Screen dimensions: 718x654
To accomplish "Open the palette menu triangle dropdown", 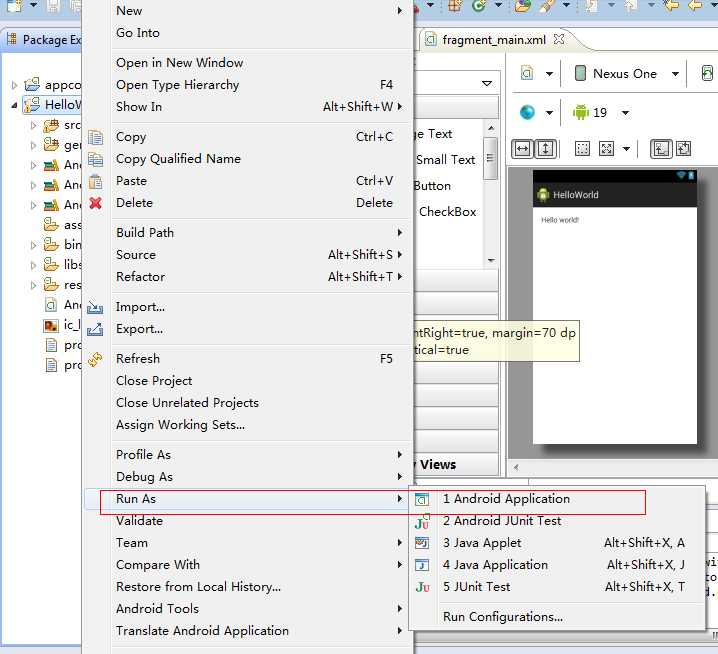I will point(487,83).
